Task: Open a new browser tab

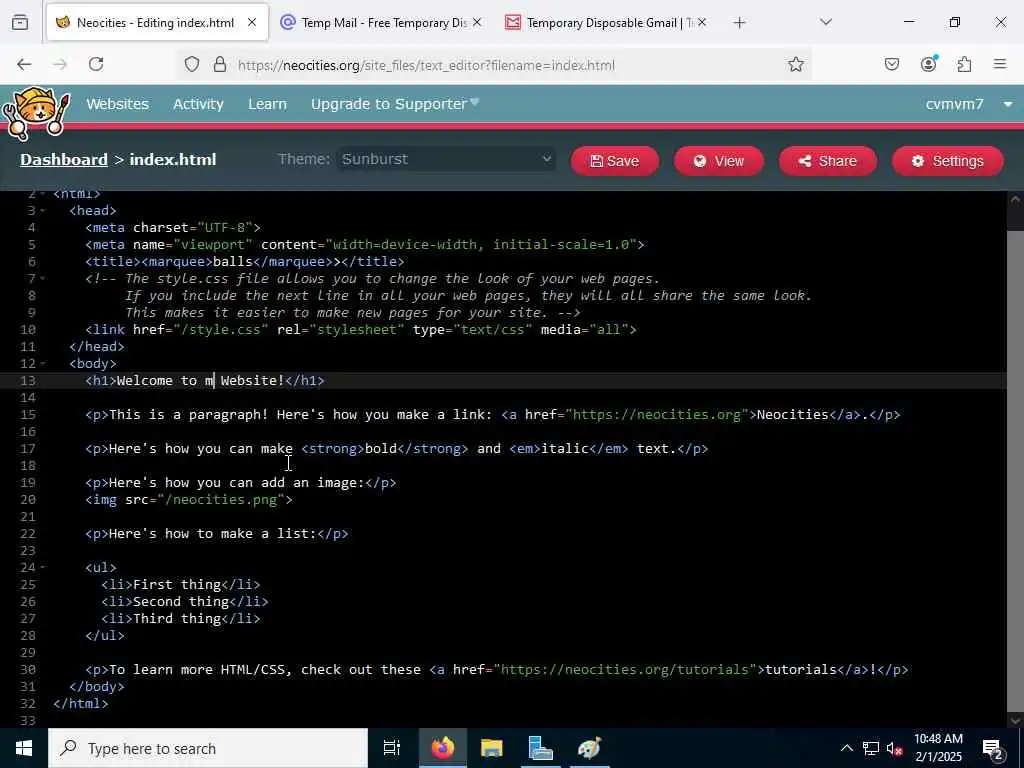Action: click(739, 23)
